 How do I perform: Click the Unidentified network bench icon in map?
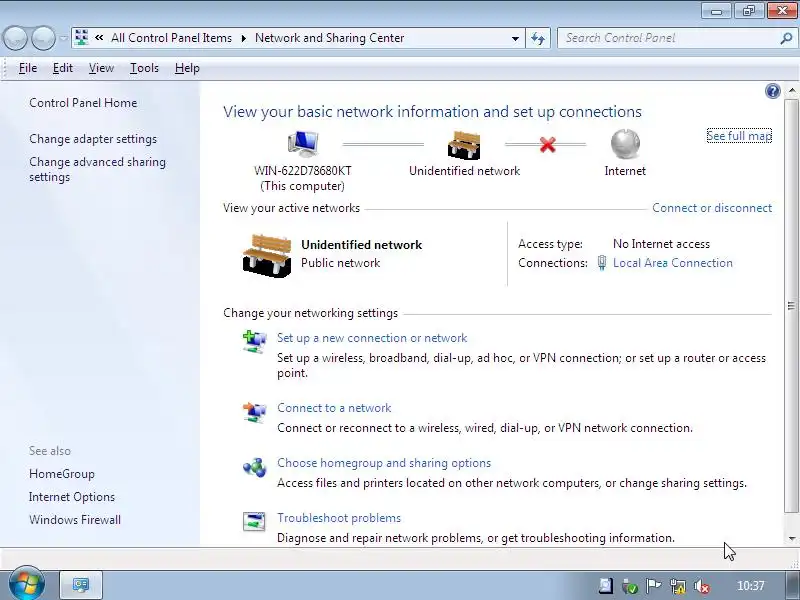pyautogui.click(x=464, y=145)
